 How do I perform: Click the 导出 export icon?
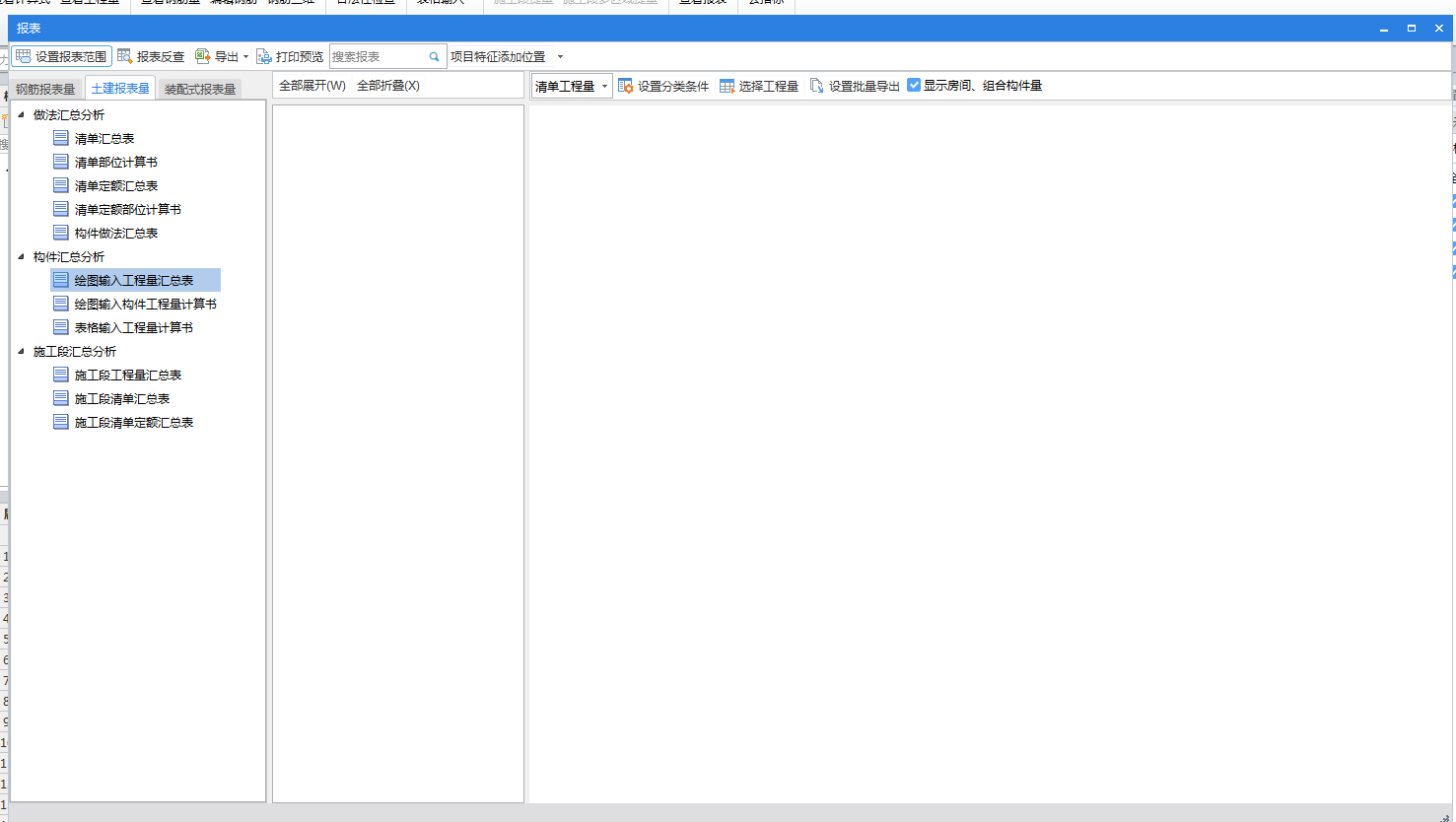click(x=203, y=57)
